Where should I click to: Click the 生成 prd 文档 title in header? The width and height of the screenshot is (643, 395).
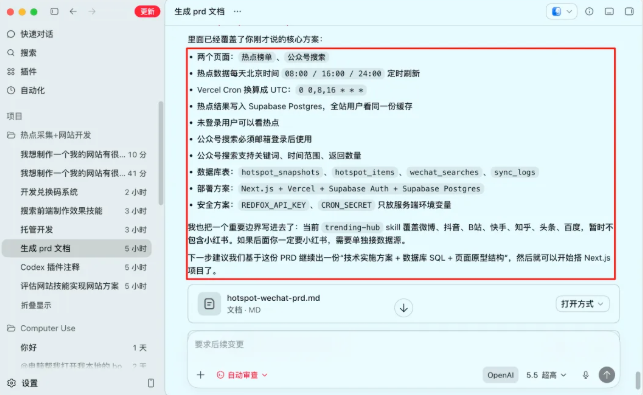pos(200,11)
